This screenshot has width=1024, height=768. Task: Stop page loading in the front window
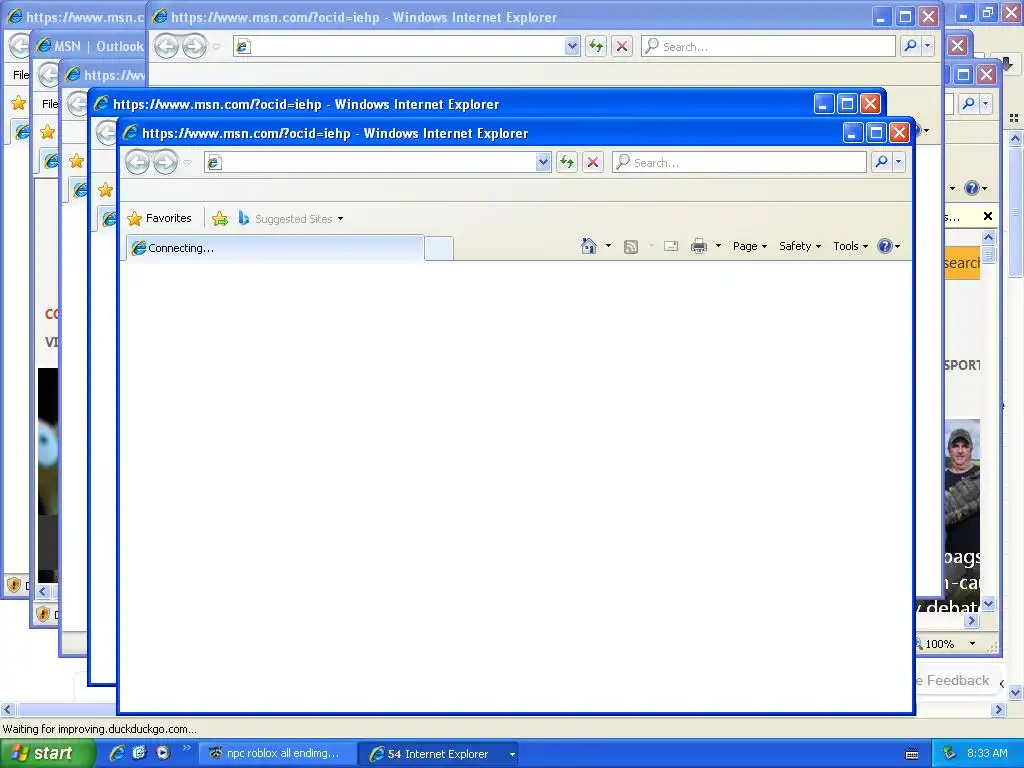click(592, 162)
